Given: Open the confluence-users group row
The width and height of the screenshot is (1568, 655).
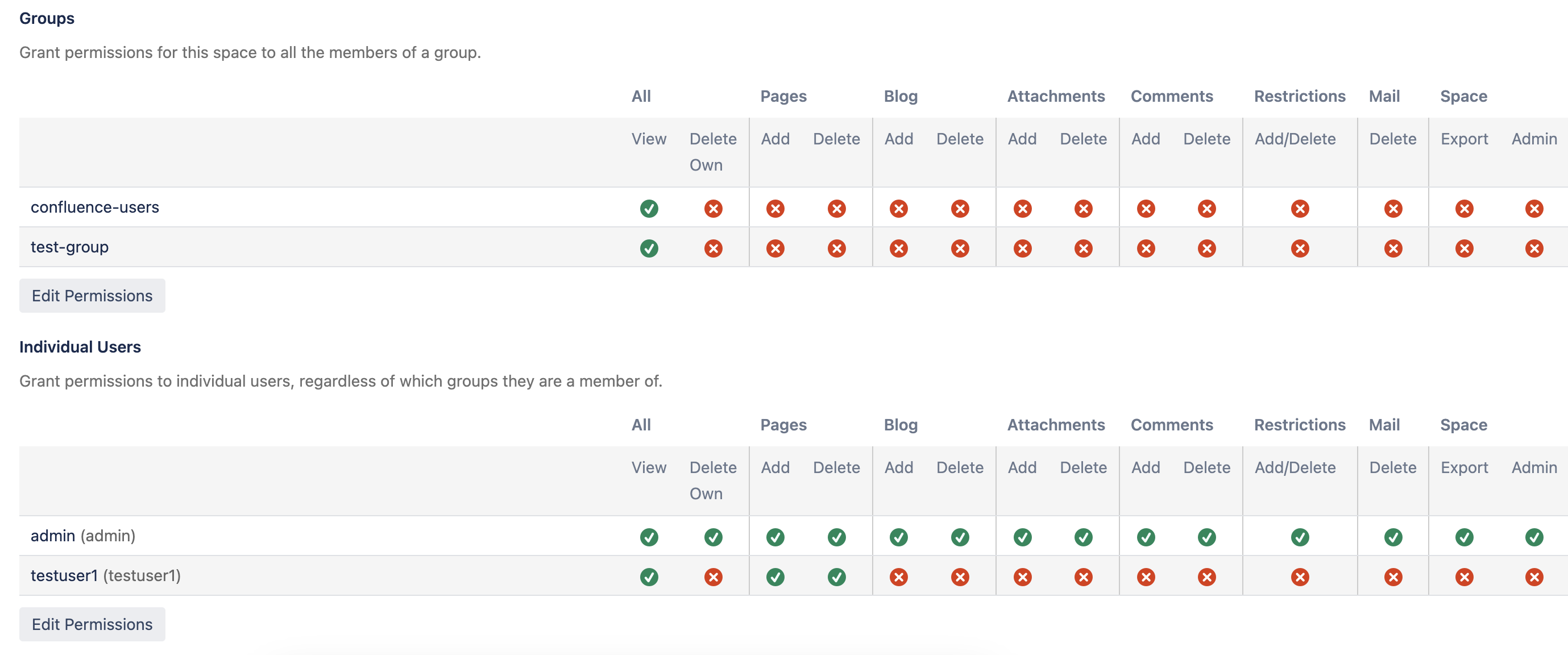Looking at the screenshot, I should (x=94, y=208).
